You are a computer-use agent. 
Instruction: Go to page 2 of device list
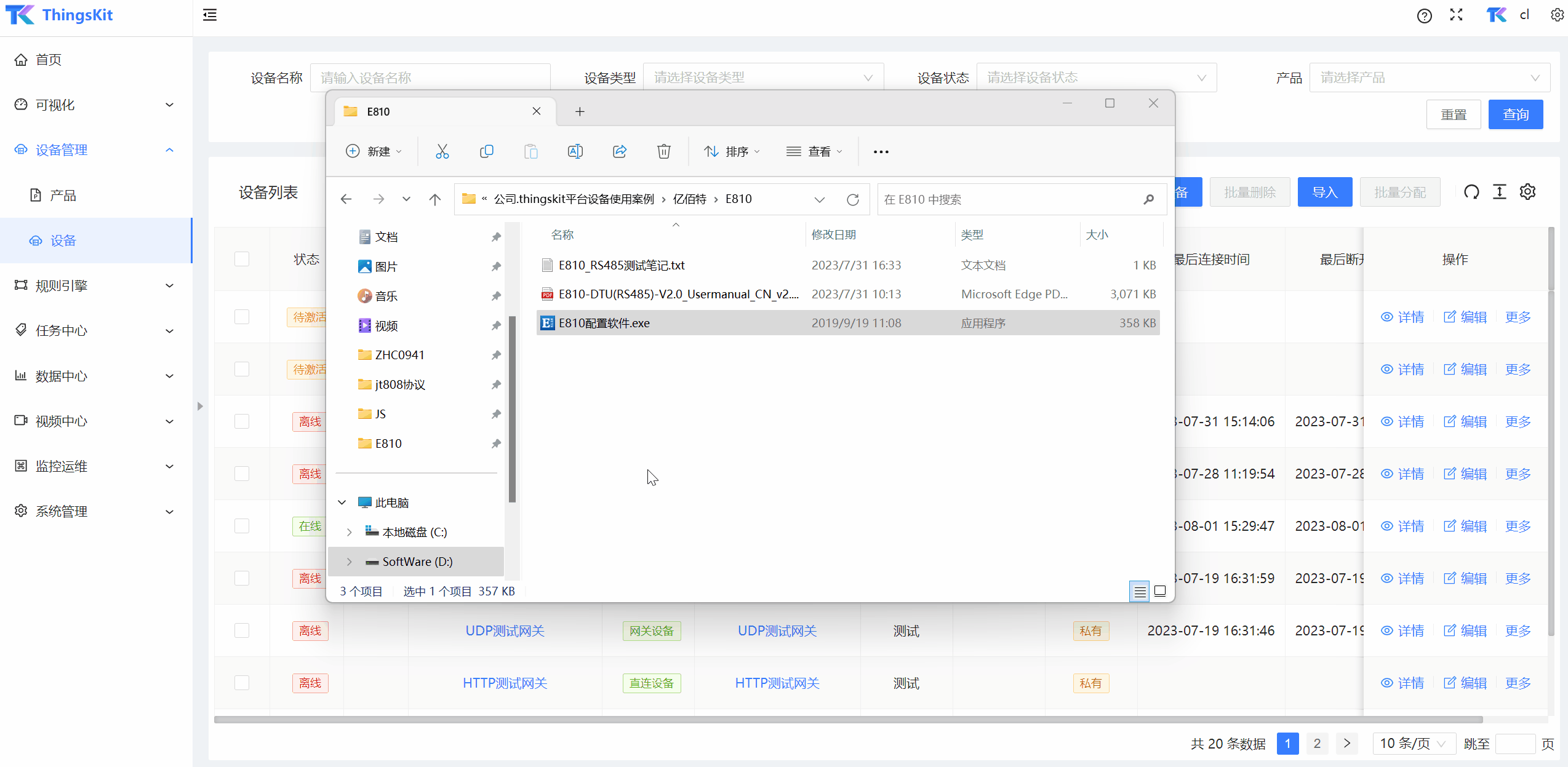point(1317,744)
